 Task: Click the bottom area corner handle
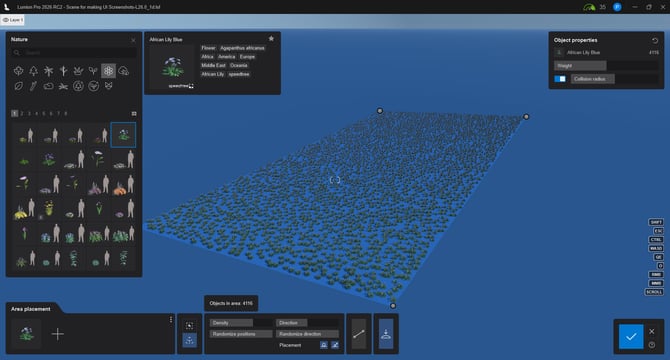393,306
